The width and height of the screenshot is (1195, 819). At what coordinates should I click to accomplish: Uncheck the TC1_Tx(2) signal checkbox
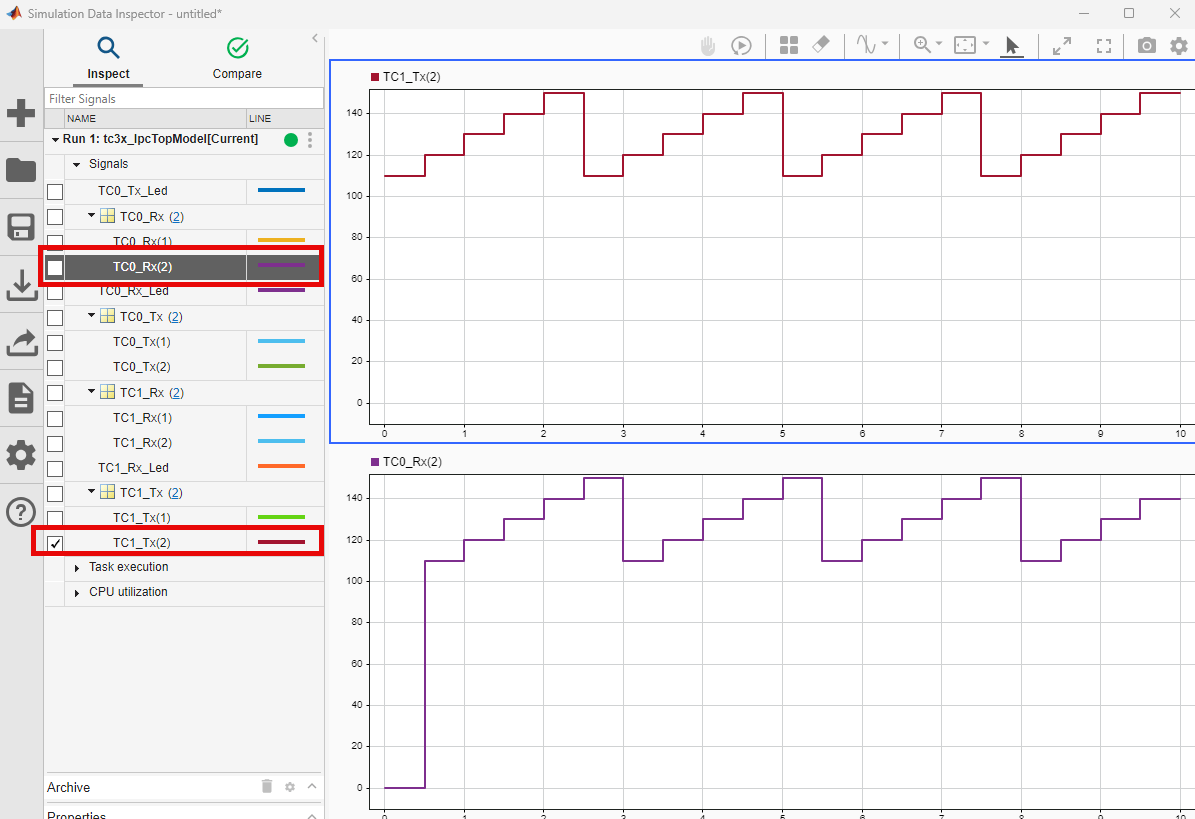55,543
